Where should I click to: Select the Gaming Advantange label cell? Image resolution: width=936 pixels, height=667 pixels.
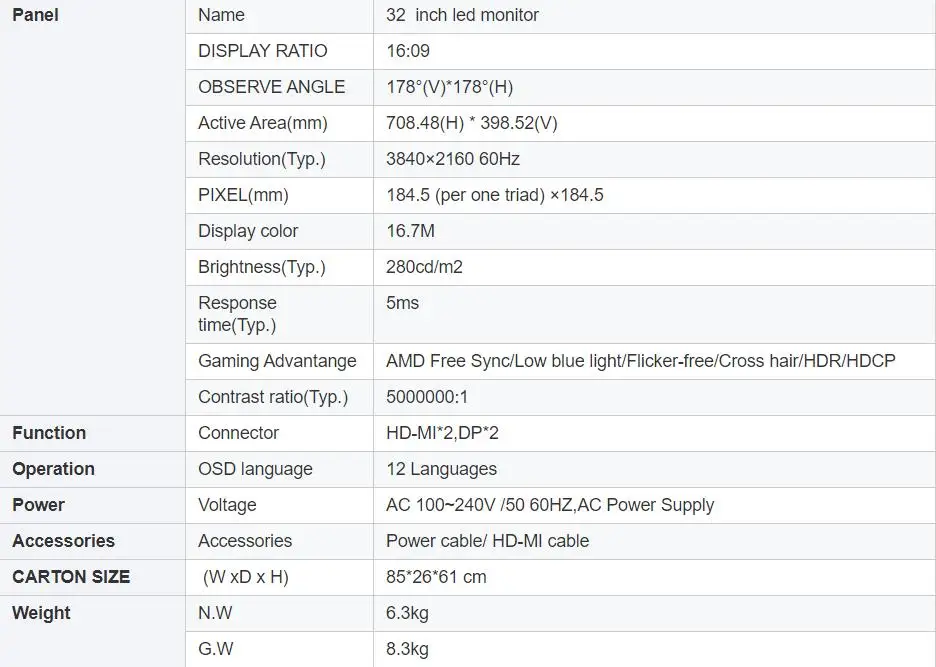[x=277, y=361]
